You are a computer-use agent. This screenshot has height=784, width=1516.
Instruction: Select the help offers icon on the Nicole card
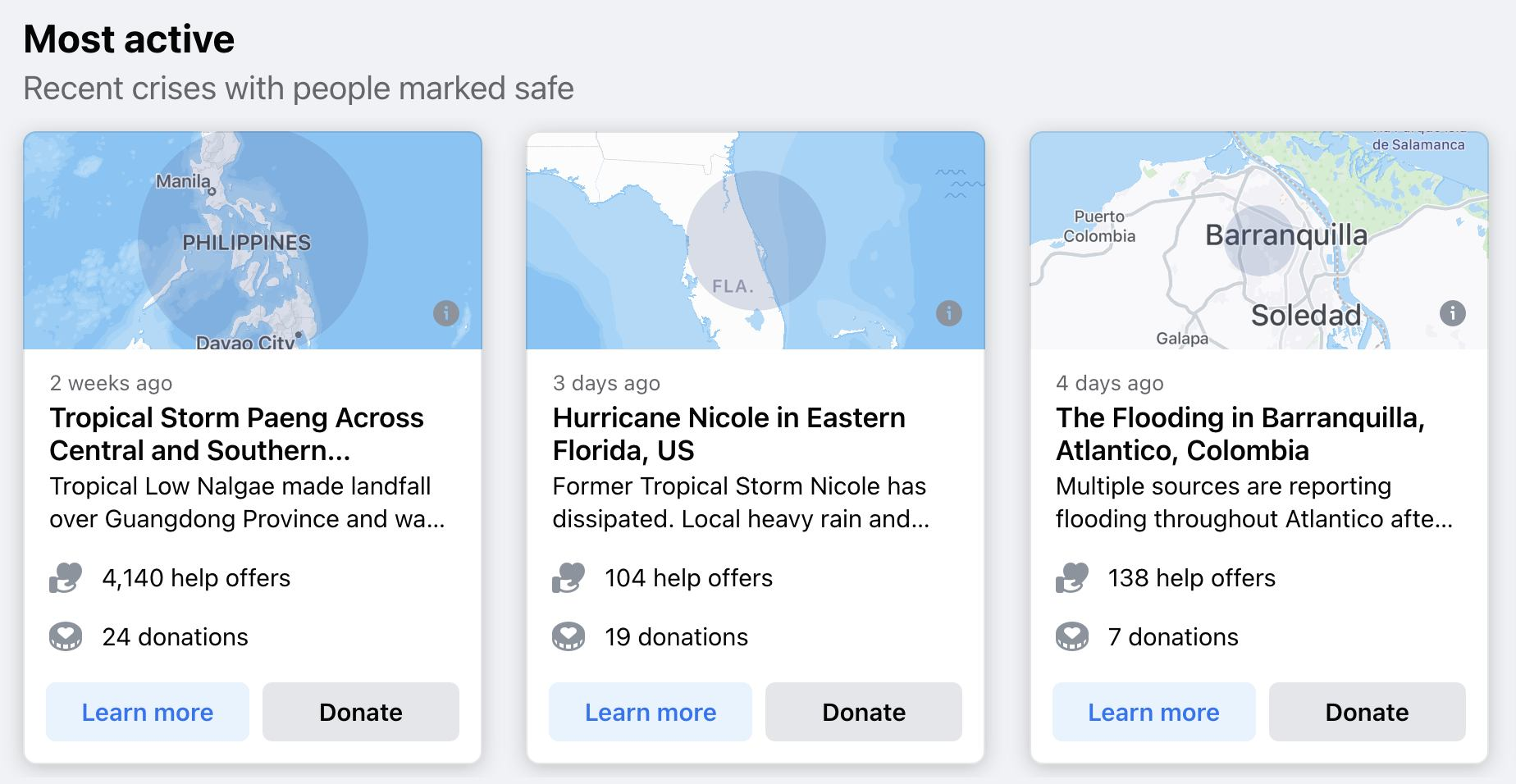tap(568, 577)
